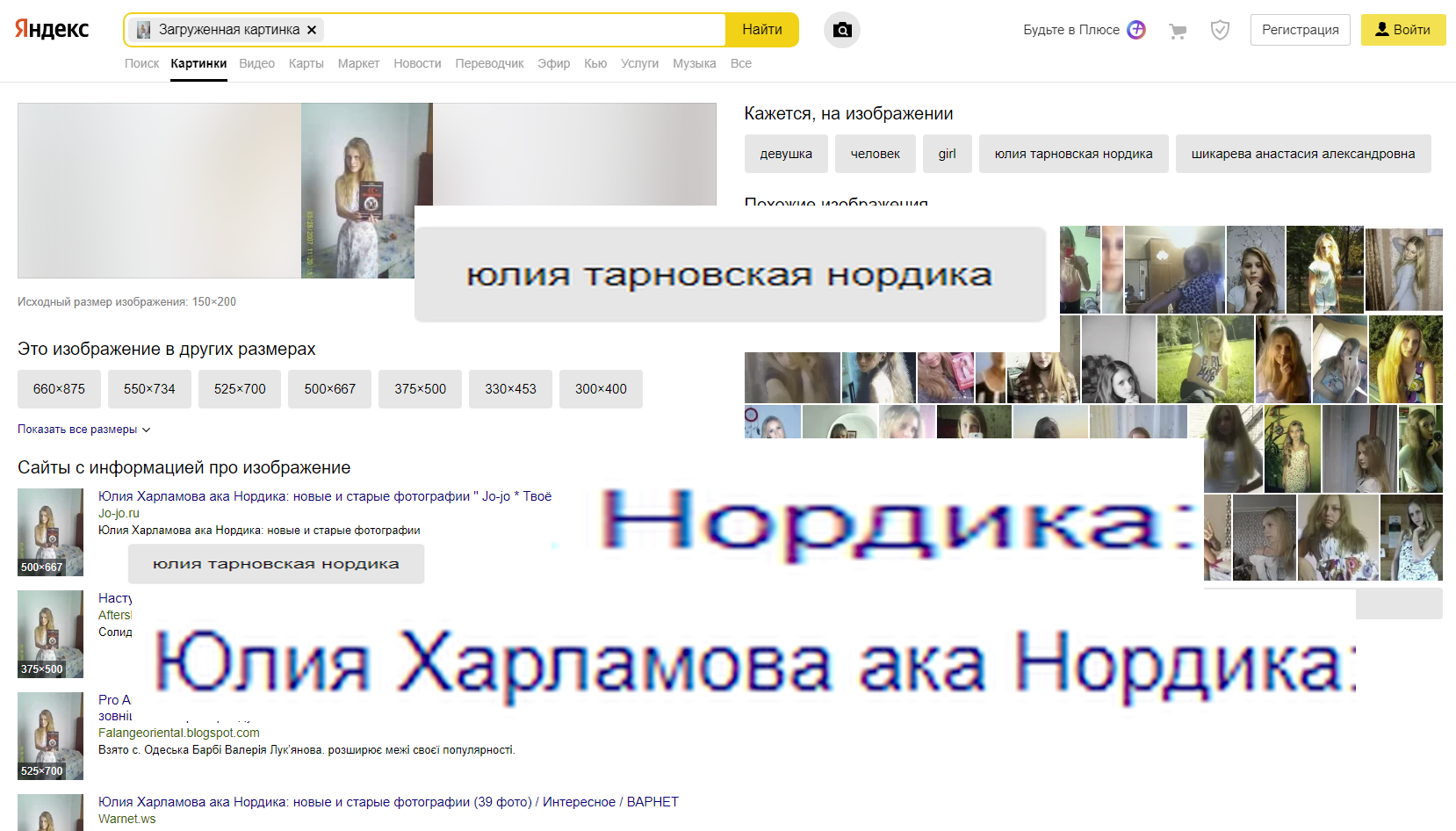Remove the uploaded picture chip with X
The height and width of the screenshot is (831, 1456).
pyautogui.click(x=312, y=30)
